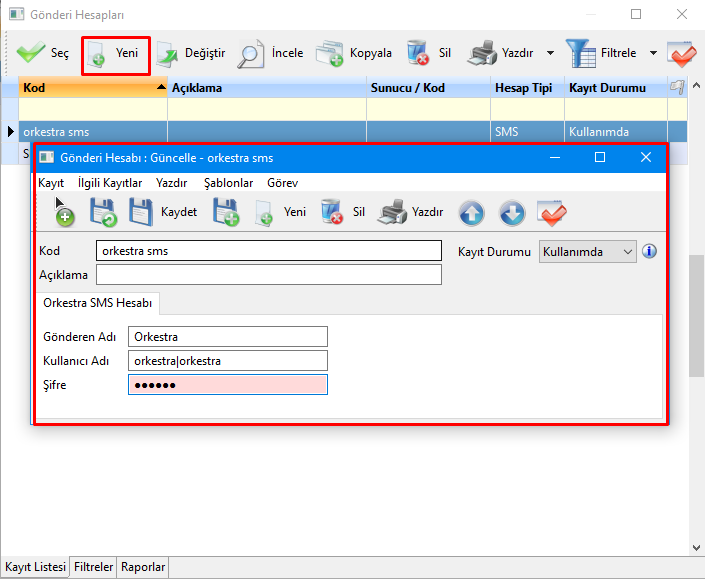Expand the Yazdır dropdown arrow in main toolbar
Viewport: 705px width, 579px height.
[x=550, y=53]
